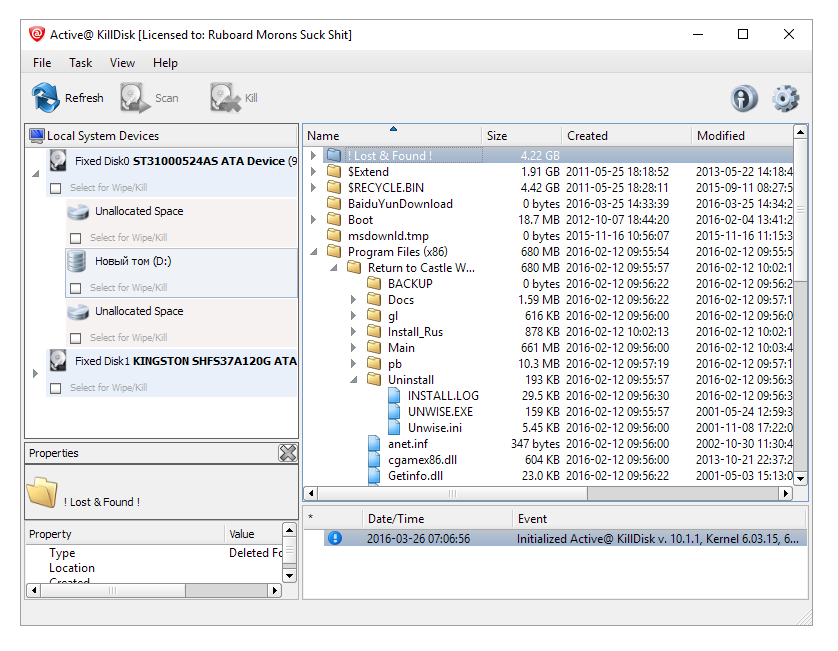Open the File menu
The width and height of the screenshot is (838, 651).
pyautogui.click(x=42, y=63)
